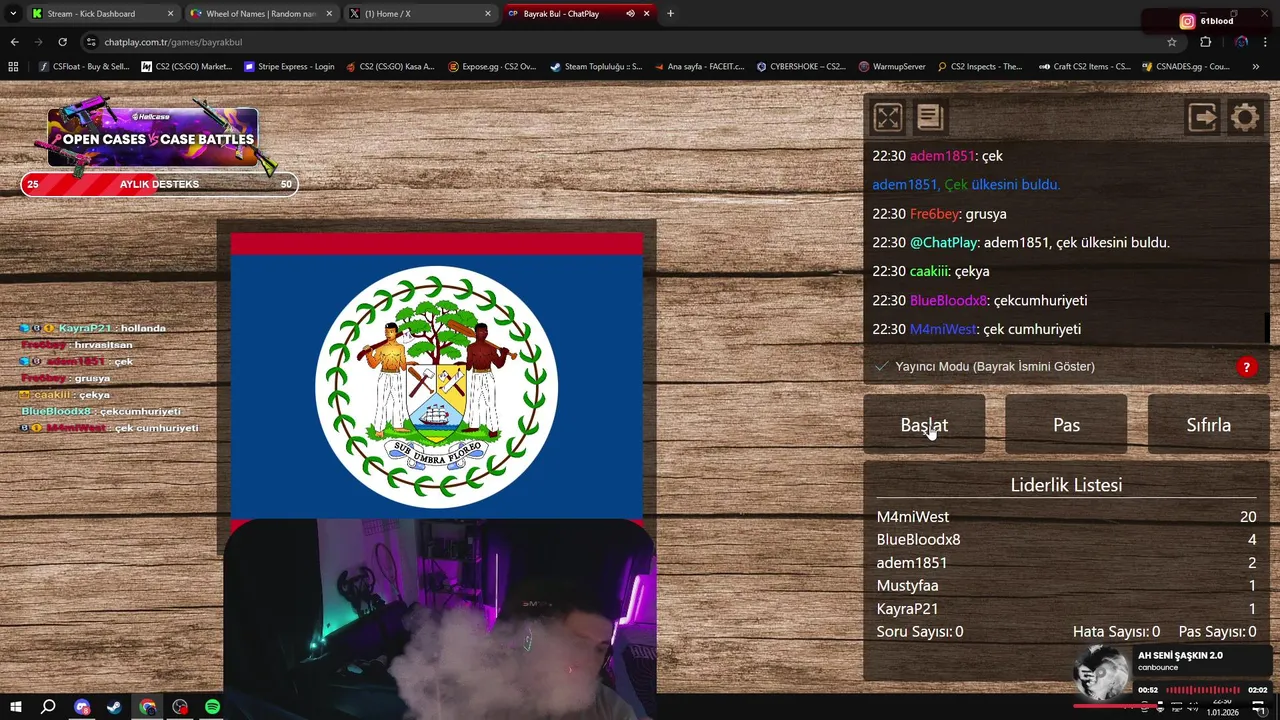Image resolution: width=1280 pixels, height=720 pixels.
Task: Select KayraP21 row in Liderlik Listesi
Action: (x=1066, y=609)
